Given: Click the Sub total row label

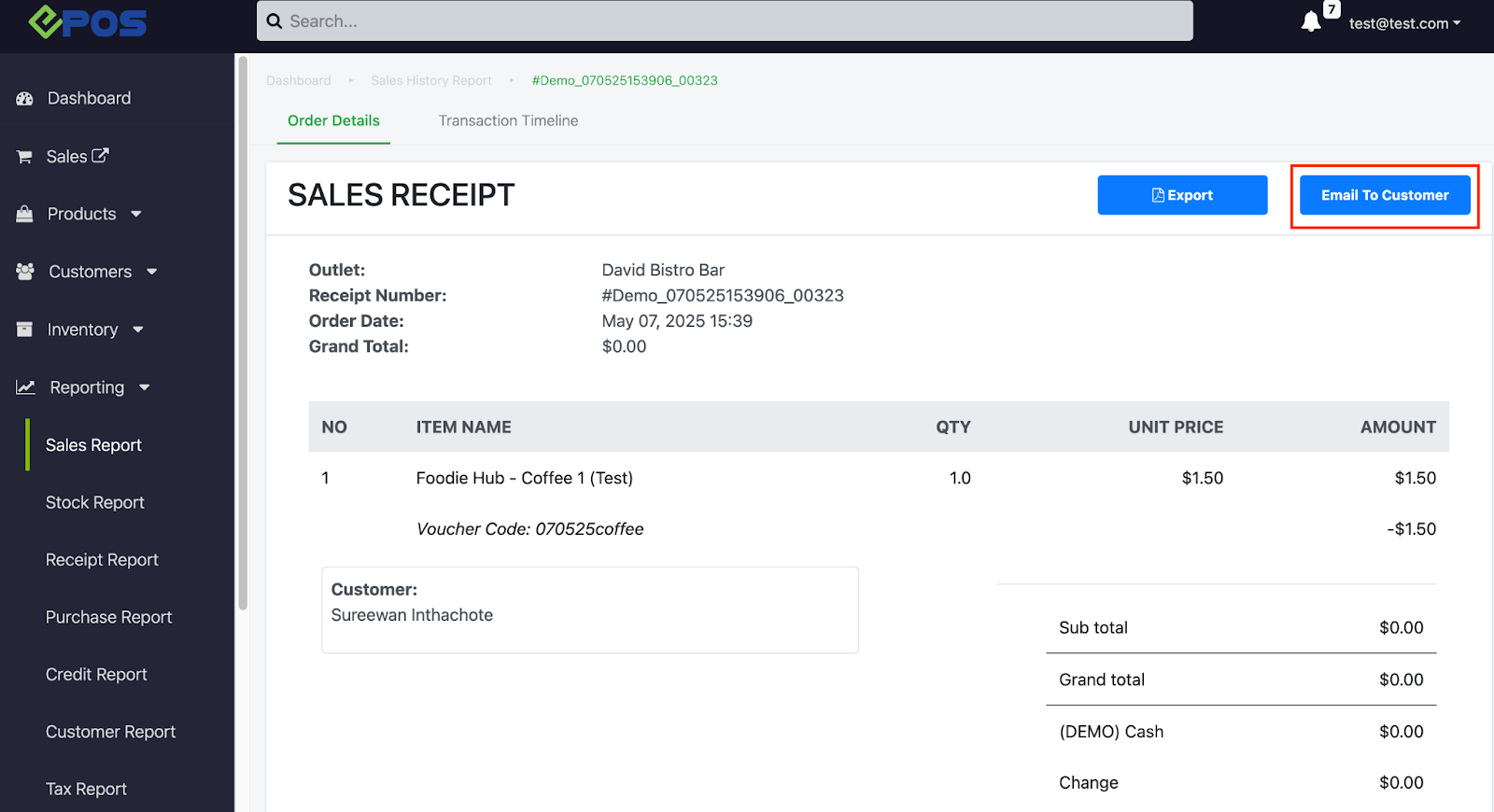Looking at the screenshot, I should [1093, 628].
